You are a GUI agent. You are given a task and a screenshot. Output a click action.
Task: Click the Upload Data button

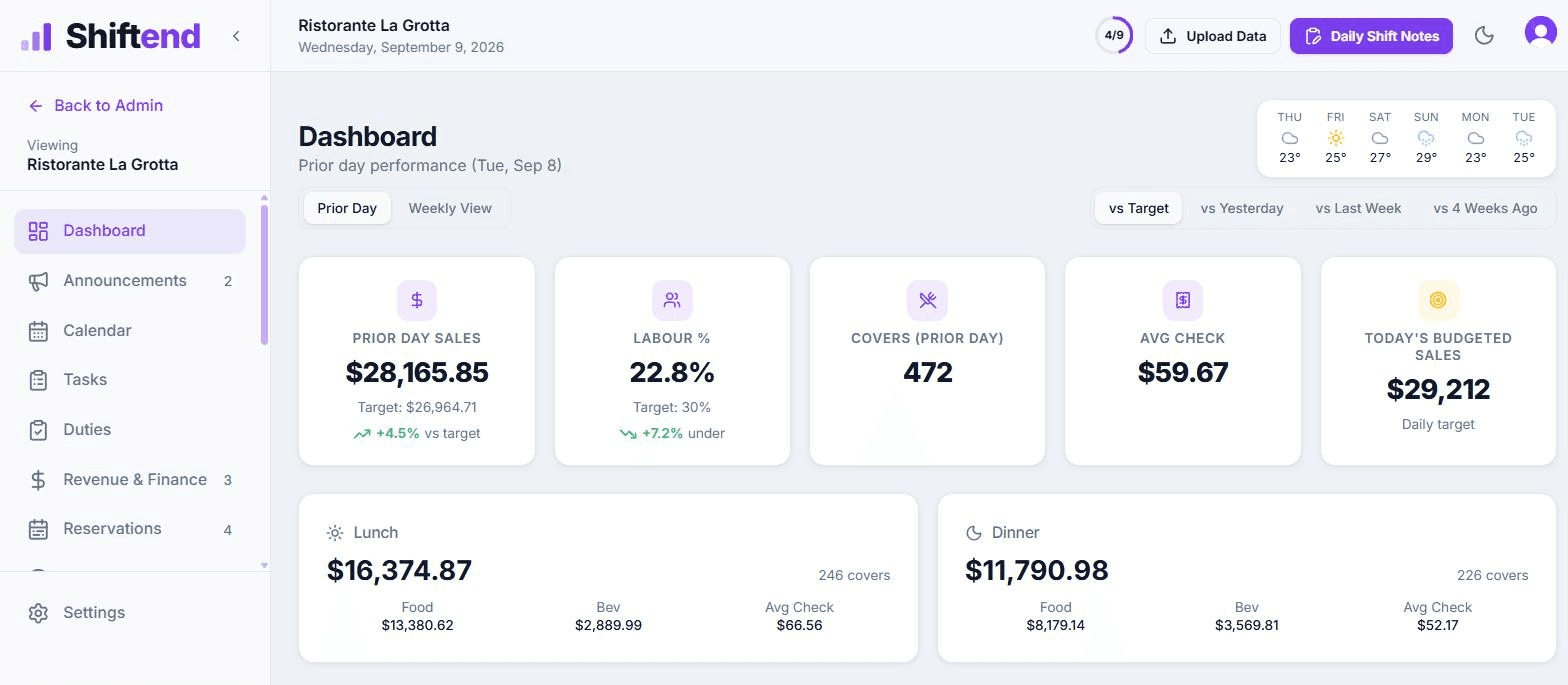(x=1212, y=36)
